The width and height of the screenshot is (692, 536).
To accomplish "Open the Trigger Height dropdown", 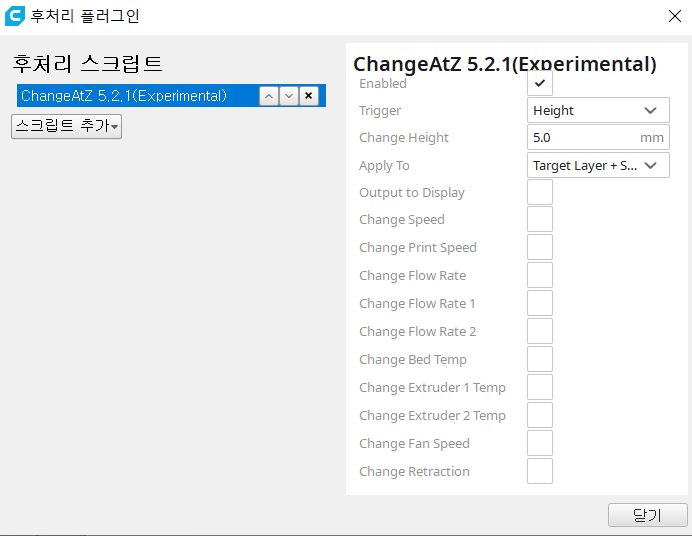I will click(x=598, y=110).
